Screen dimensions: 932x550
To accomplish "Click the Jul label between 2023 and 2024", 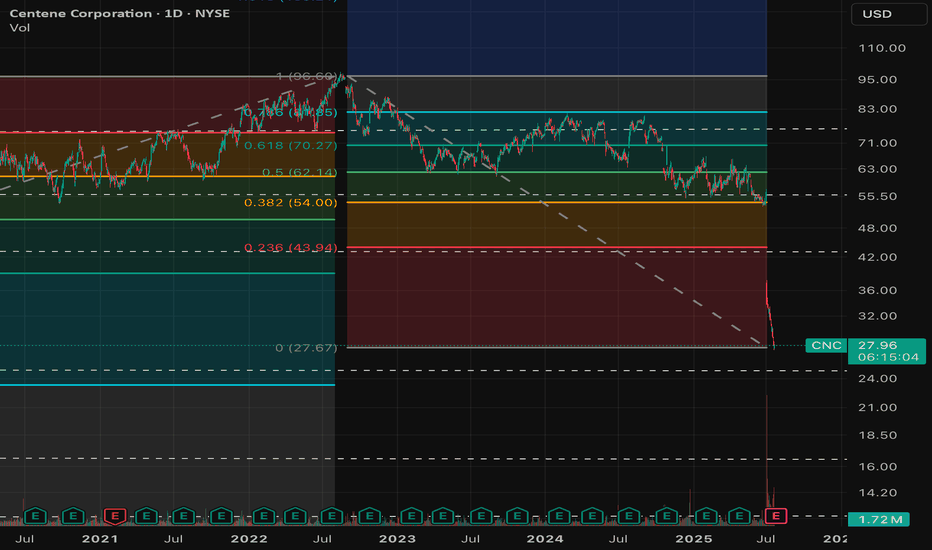I will 470,539.
